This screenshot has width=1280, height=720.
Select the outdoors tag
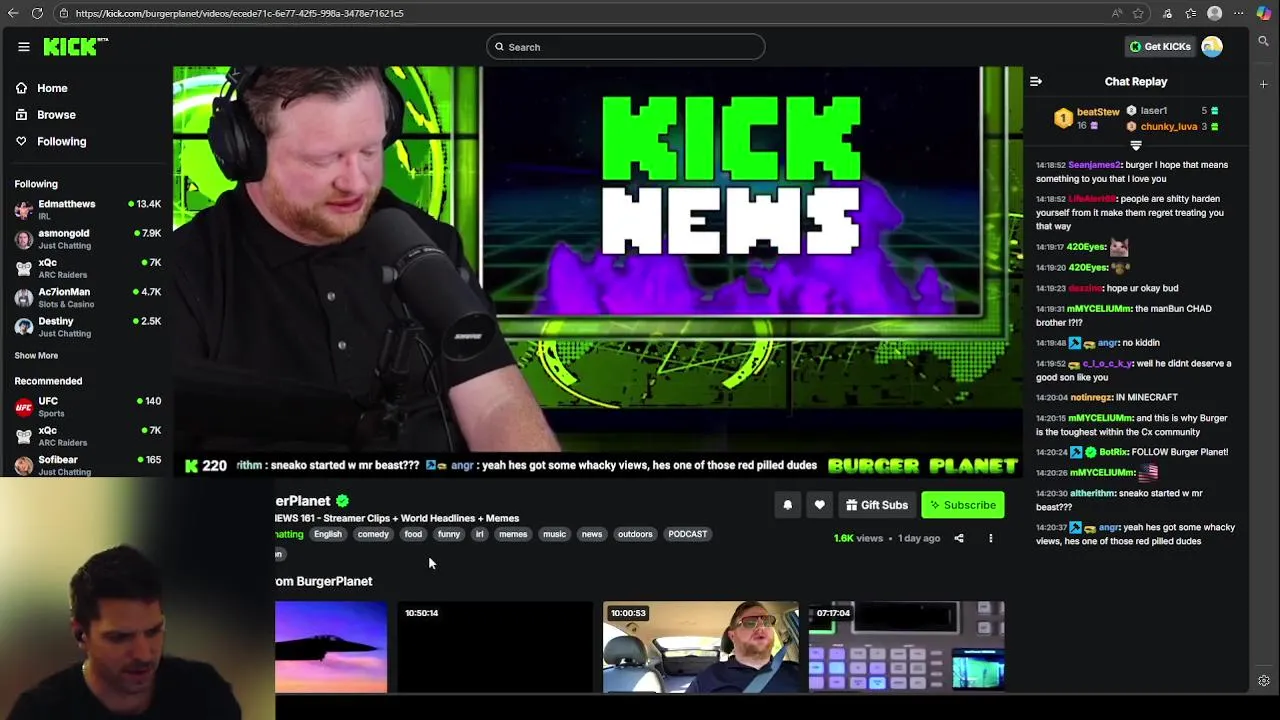pos(635,534)
